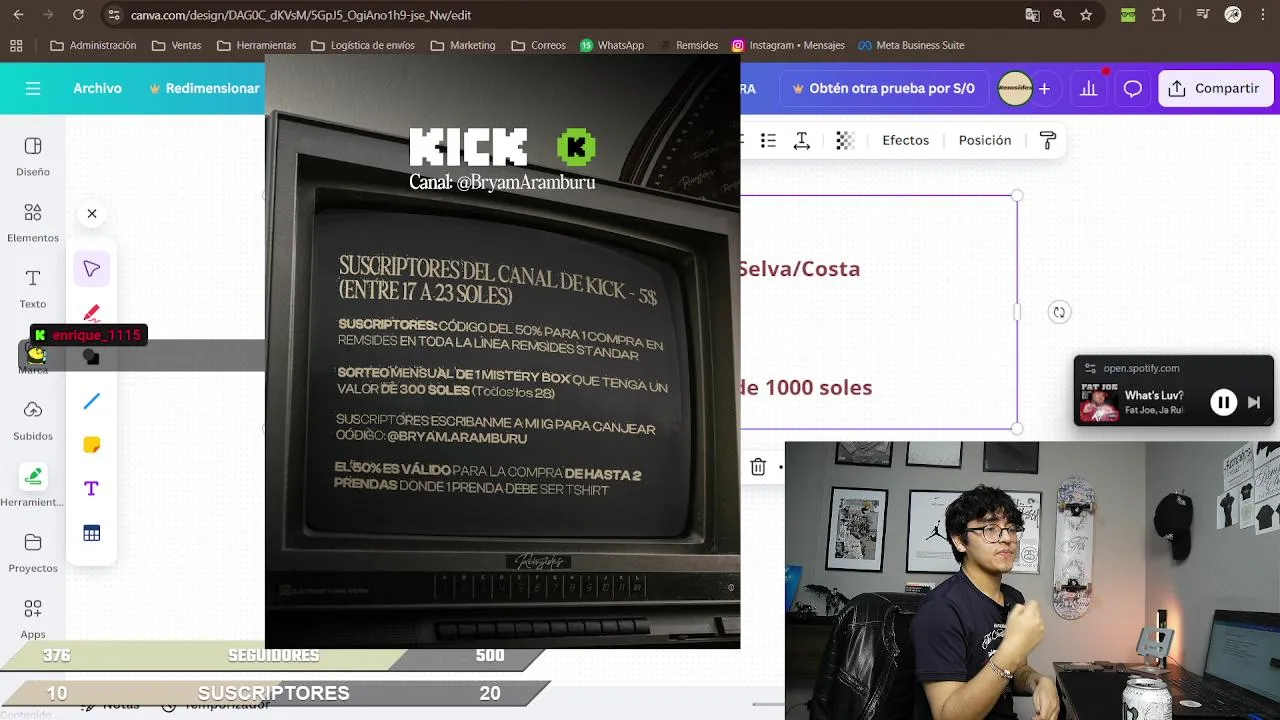The height and width of the screenshot is (720, 1280).
Task: Click the Compartir share button
Action: [1216, 88]
